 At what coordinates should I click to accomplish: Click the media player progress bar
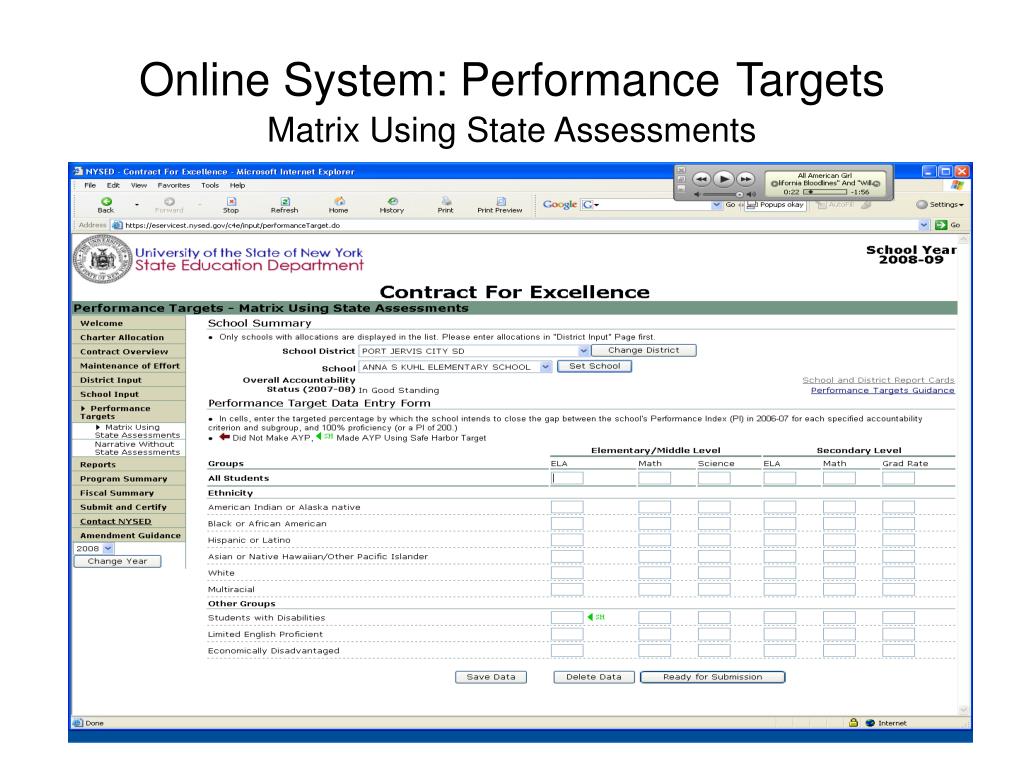(824, 192)
